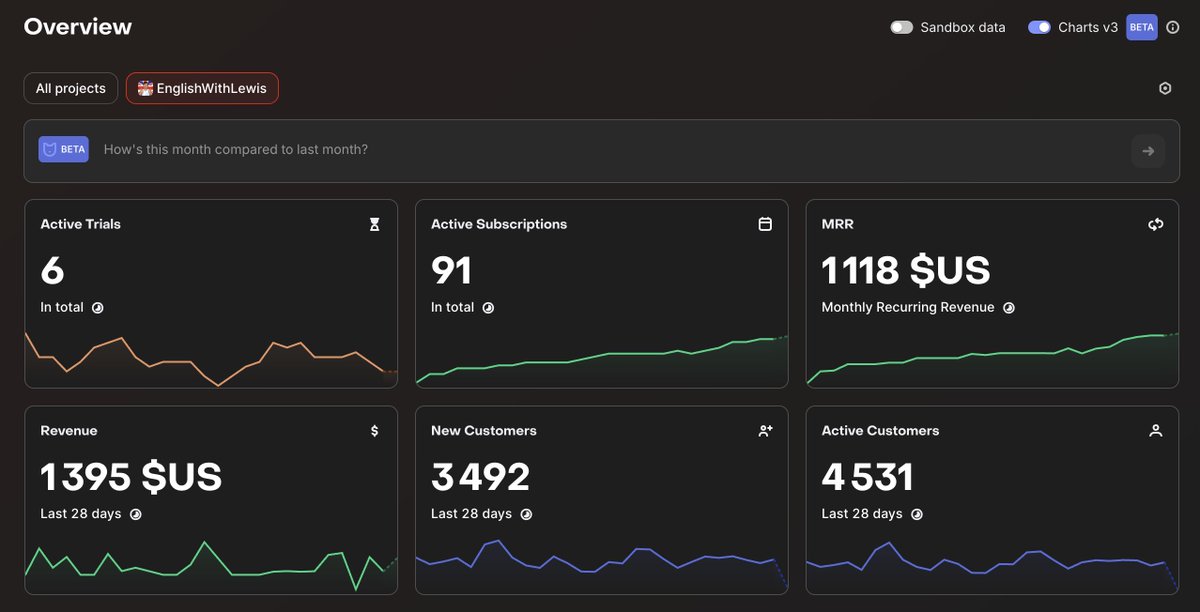
Task: Click the Monthly Recurring Revenue label
Action: [x=908, y=307]
